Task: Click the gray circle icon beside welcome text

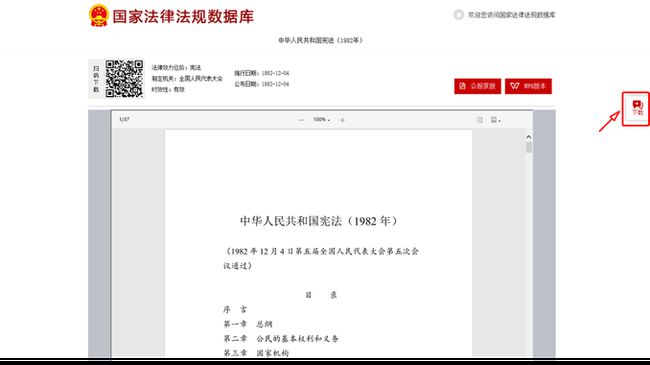Action: coord(458,15)
